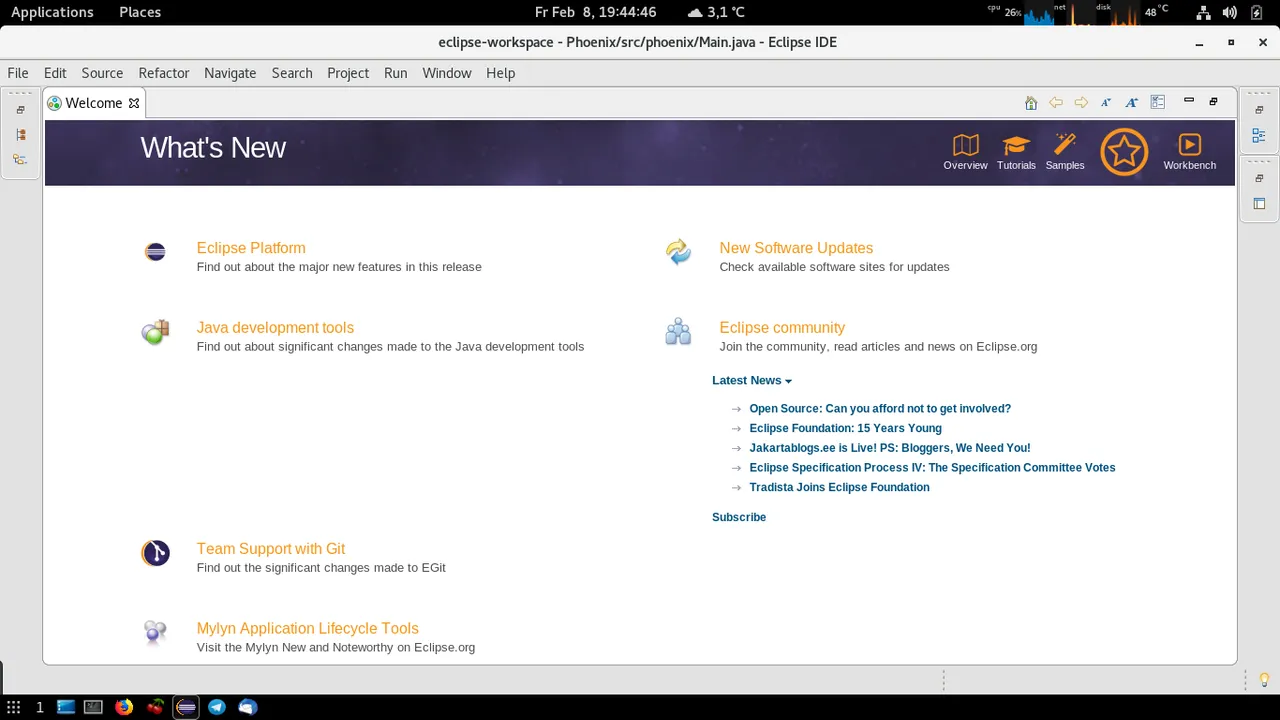The width and height of the screenshot is (1280, 720).
Task: Click the network icon in top panel
Action: 1203,12
